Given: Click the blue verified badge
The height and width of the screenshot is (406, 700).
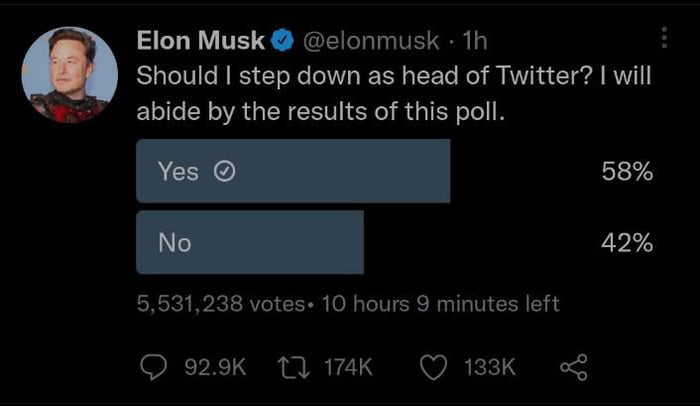Looking at the screenshot, I should click(283, 41).
